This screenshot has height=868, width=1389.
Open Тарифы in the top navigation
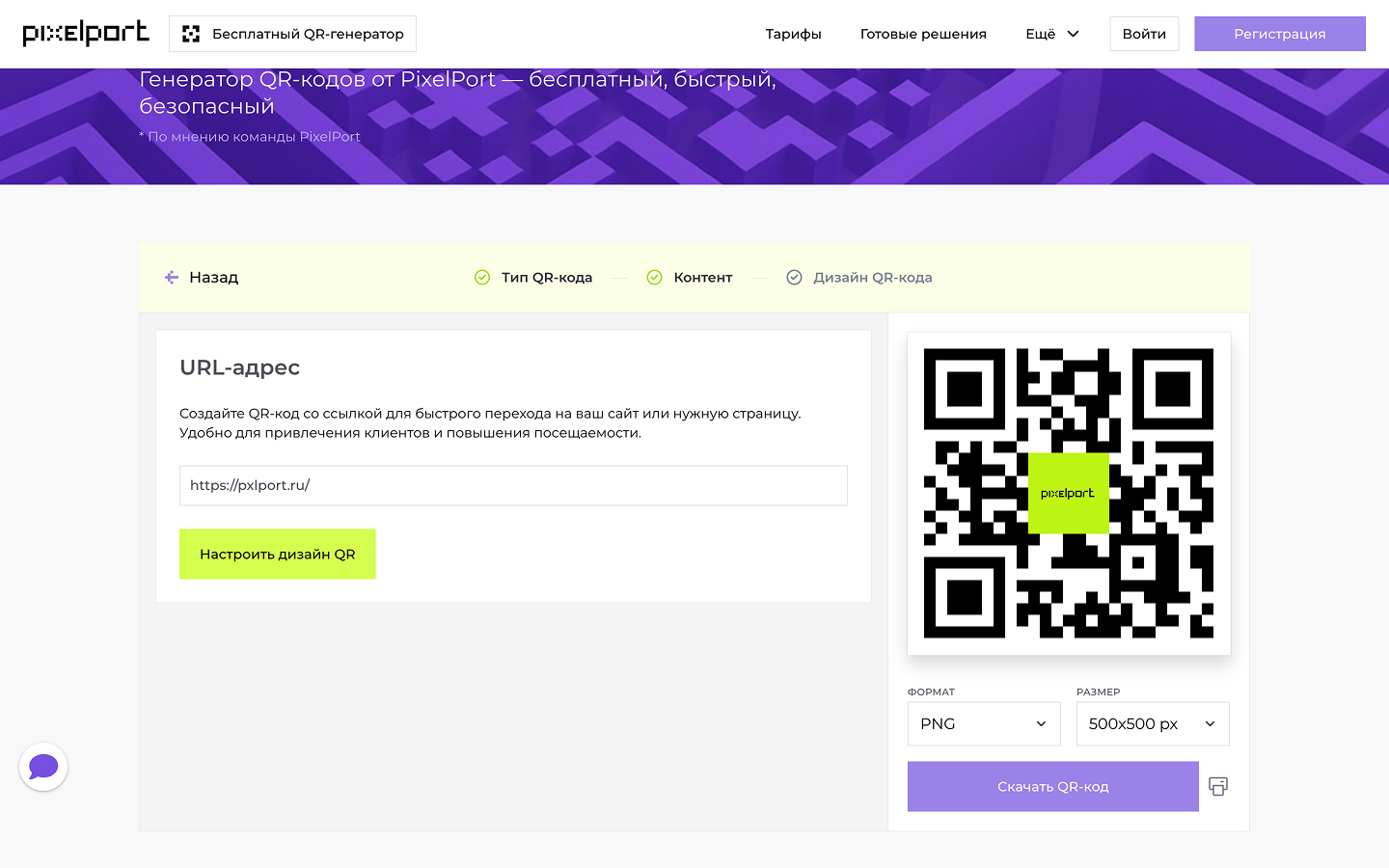pyautogui.click(x=793, y=34)
